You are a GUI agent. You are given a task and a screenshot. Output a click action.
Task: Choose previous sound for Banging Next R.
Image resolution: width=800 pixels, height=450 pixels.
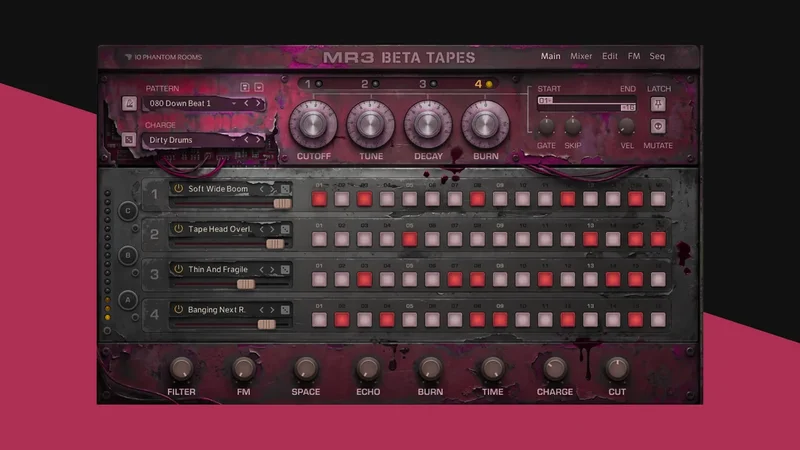point(262,310)
